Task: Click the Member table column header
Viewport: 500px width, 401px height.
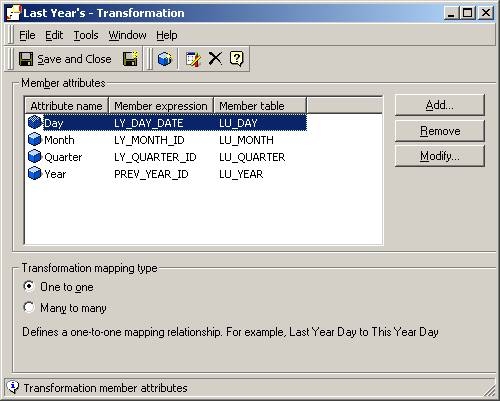Action: (260, 106)
